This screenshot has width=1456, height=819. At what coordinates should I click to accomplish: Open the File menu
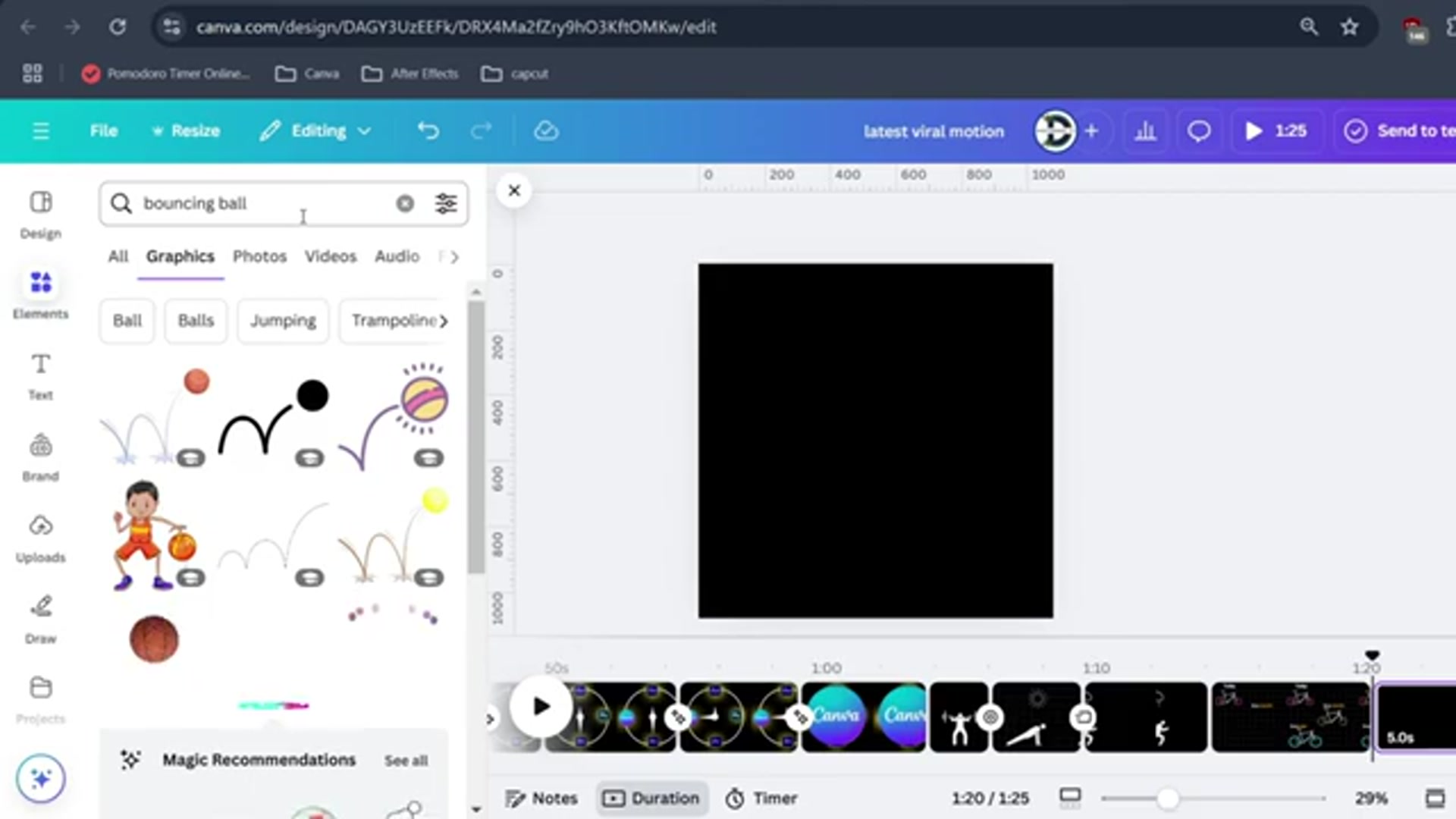click(103, 130)
